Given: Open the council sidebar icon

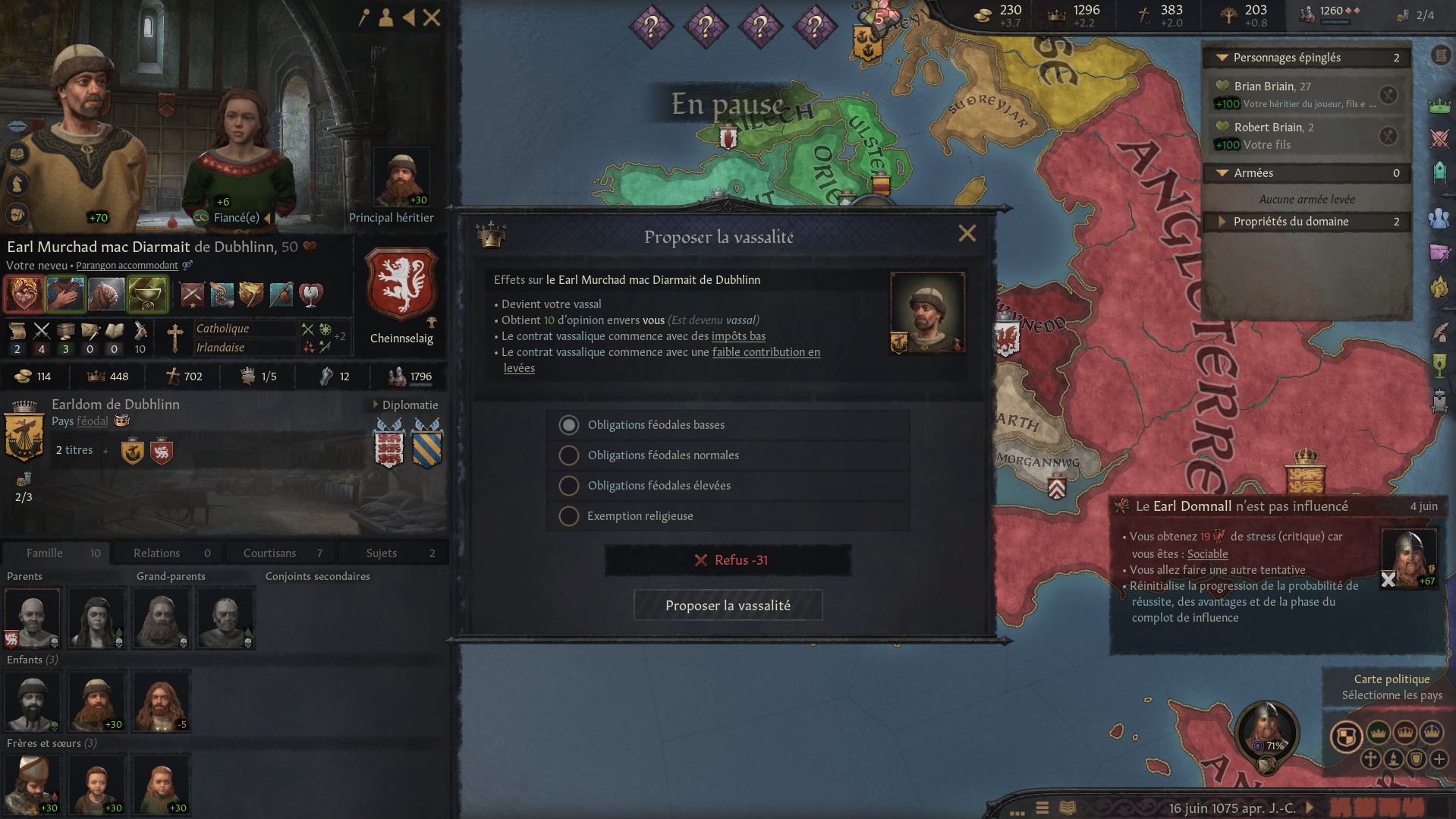Looking at the screenshot, I should (1439, 219).
